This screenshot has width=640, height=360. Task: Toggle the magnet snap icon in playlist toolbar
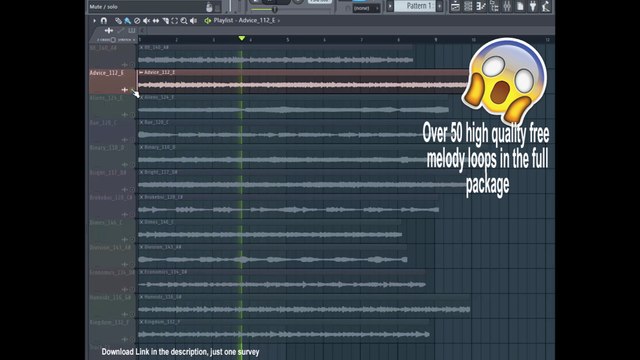point(104,20)
